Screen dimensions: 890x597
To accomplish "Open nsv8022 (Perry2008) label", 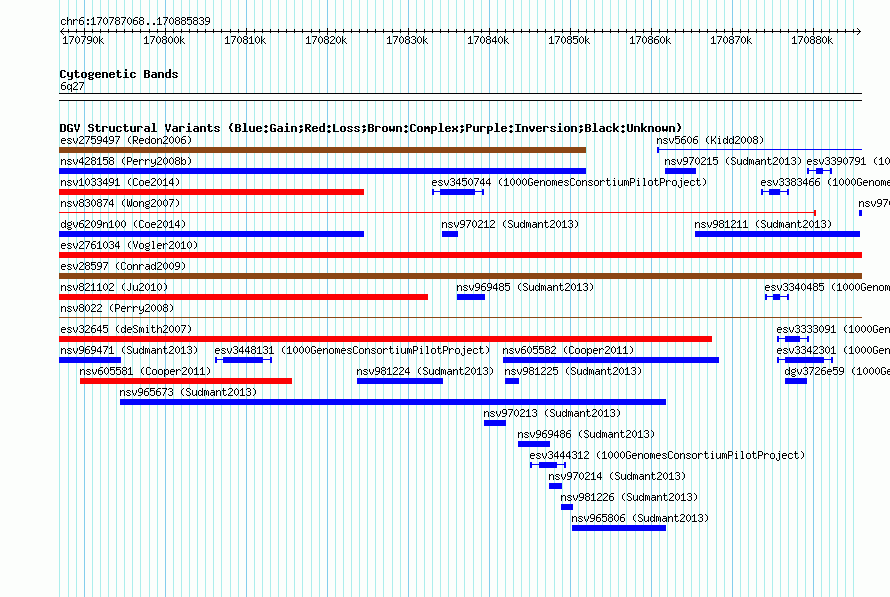I will click(117, 308).
